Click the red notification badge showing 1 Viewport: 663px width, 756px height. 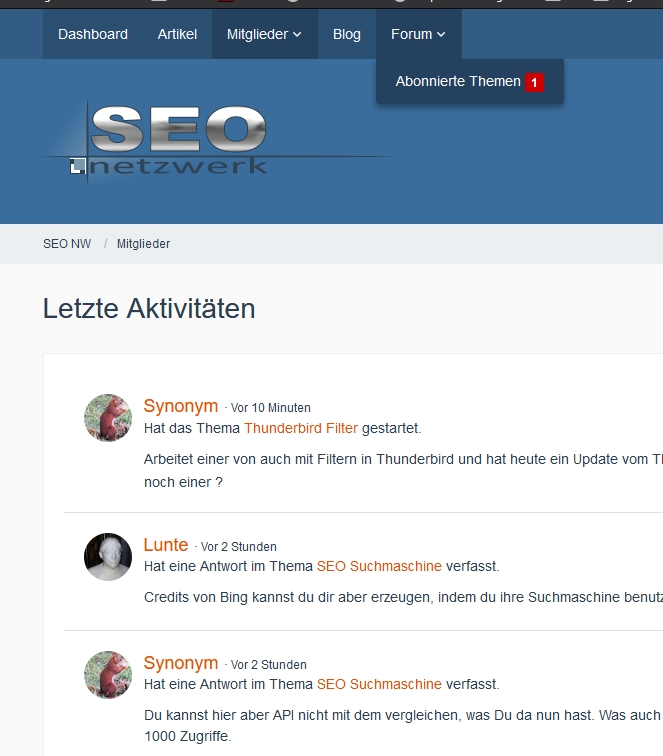[534, 82]
